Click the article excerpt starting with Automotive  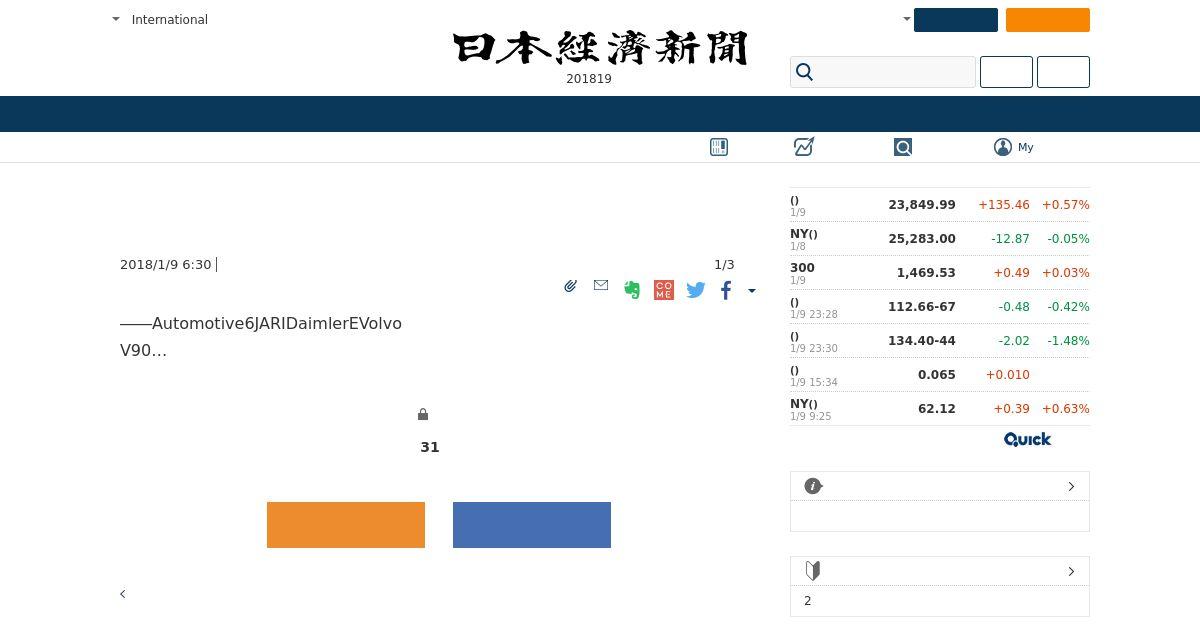point(261,337)
